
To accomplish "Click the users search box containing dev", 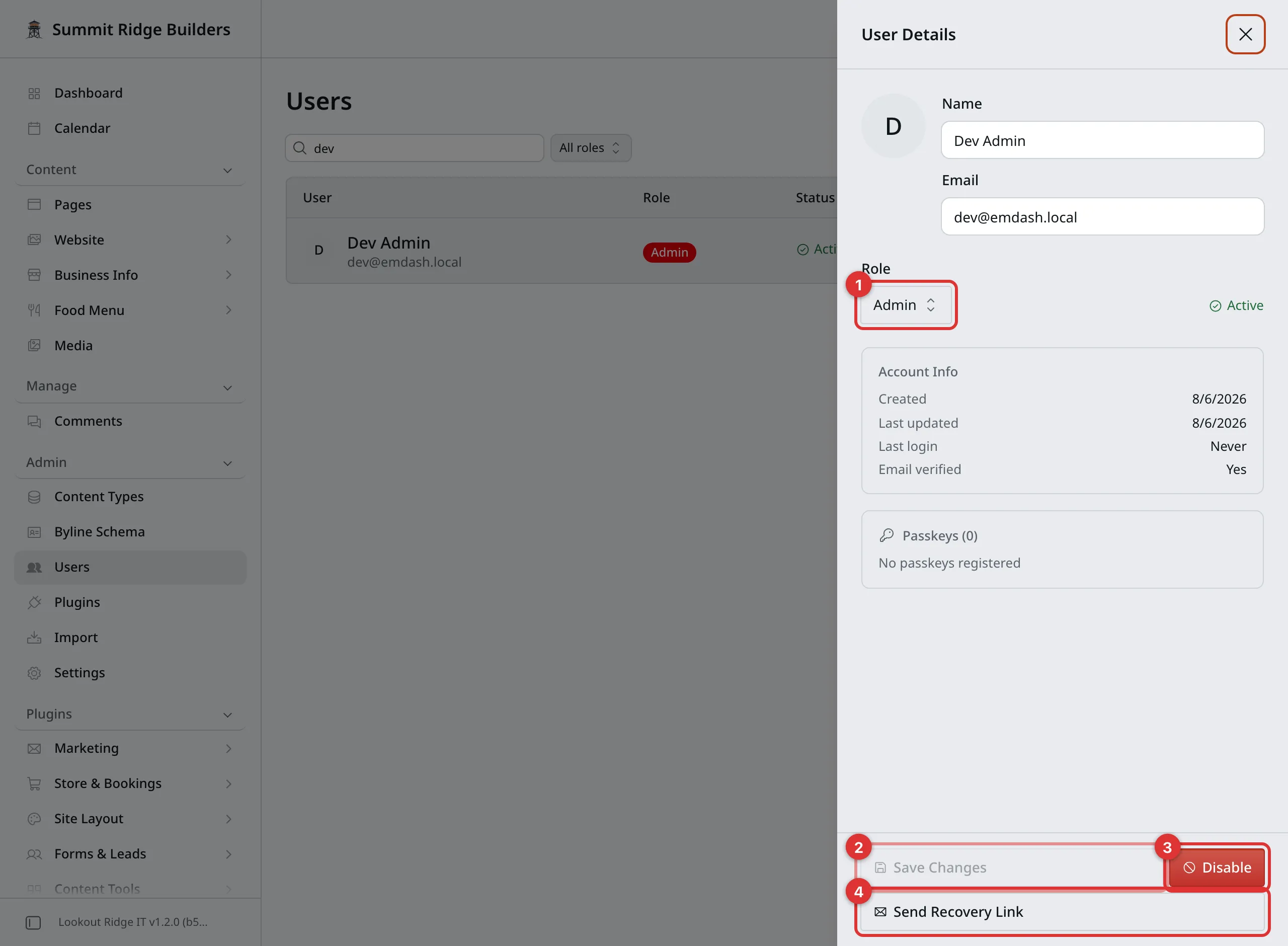I will pyautogui.click(x=415, y=148).
